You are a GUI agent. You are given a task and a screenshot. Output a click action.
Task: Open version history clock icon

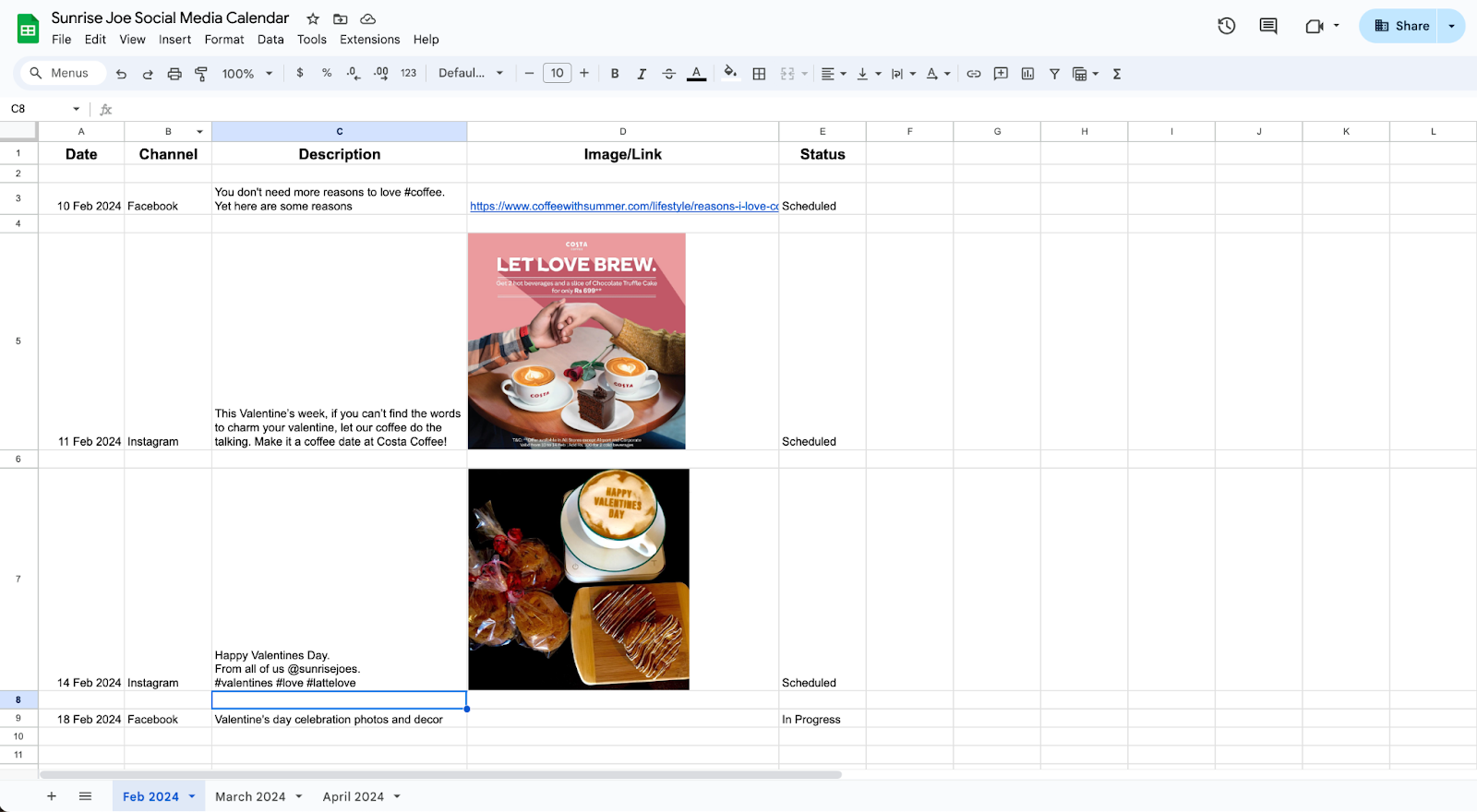[x=1226, y=26]
